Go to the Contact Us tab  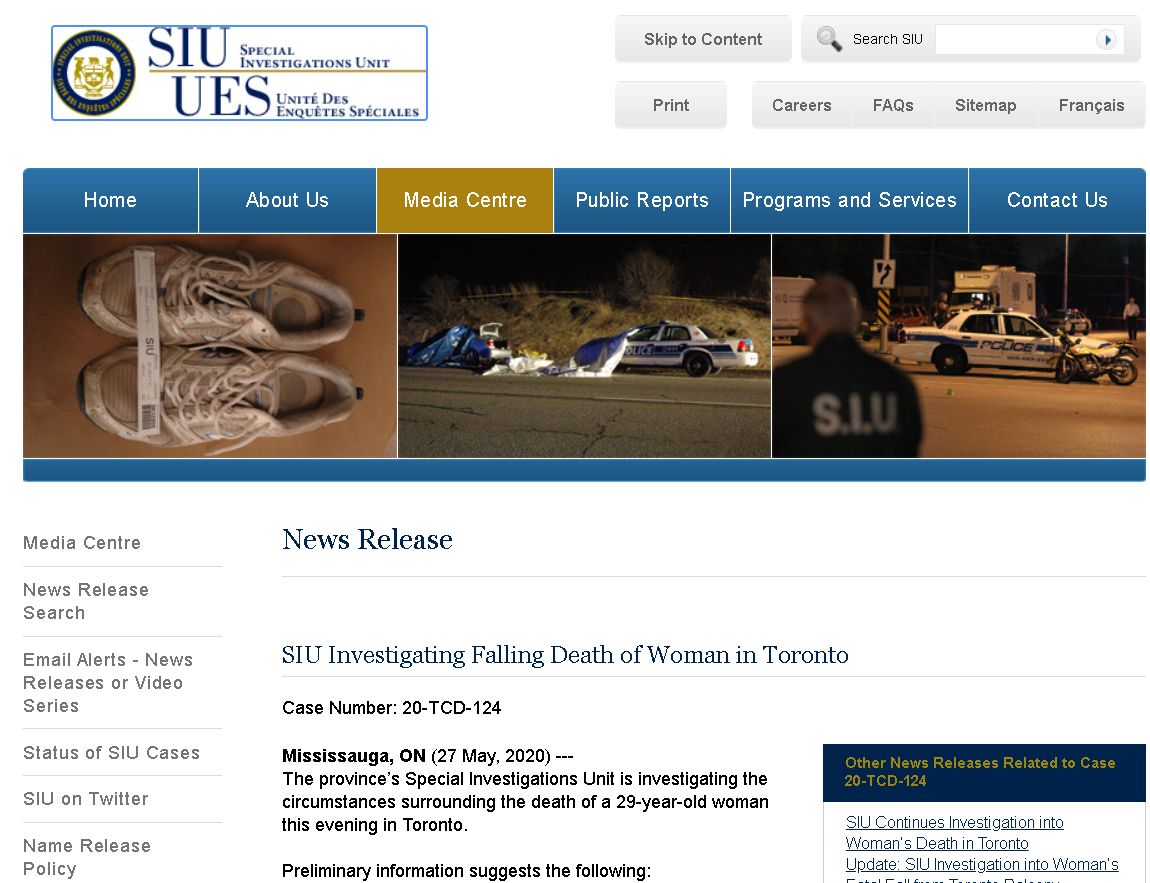click(x=1057, y=200)
